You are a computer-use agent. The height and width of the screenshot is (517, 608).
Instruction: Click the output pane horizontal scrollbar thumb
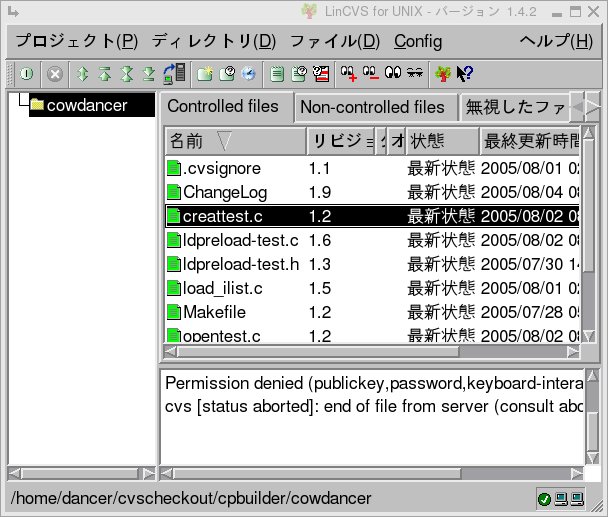click(317, 474)
